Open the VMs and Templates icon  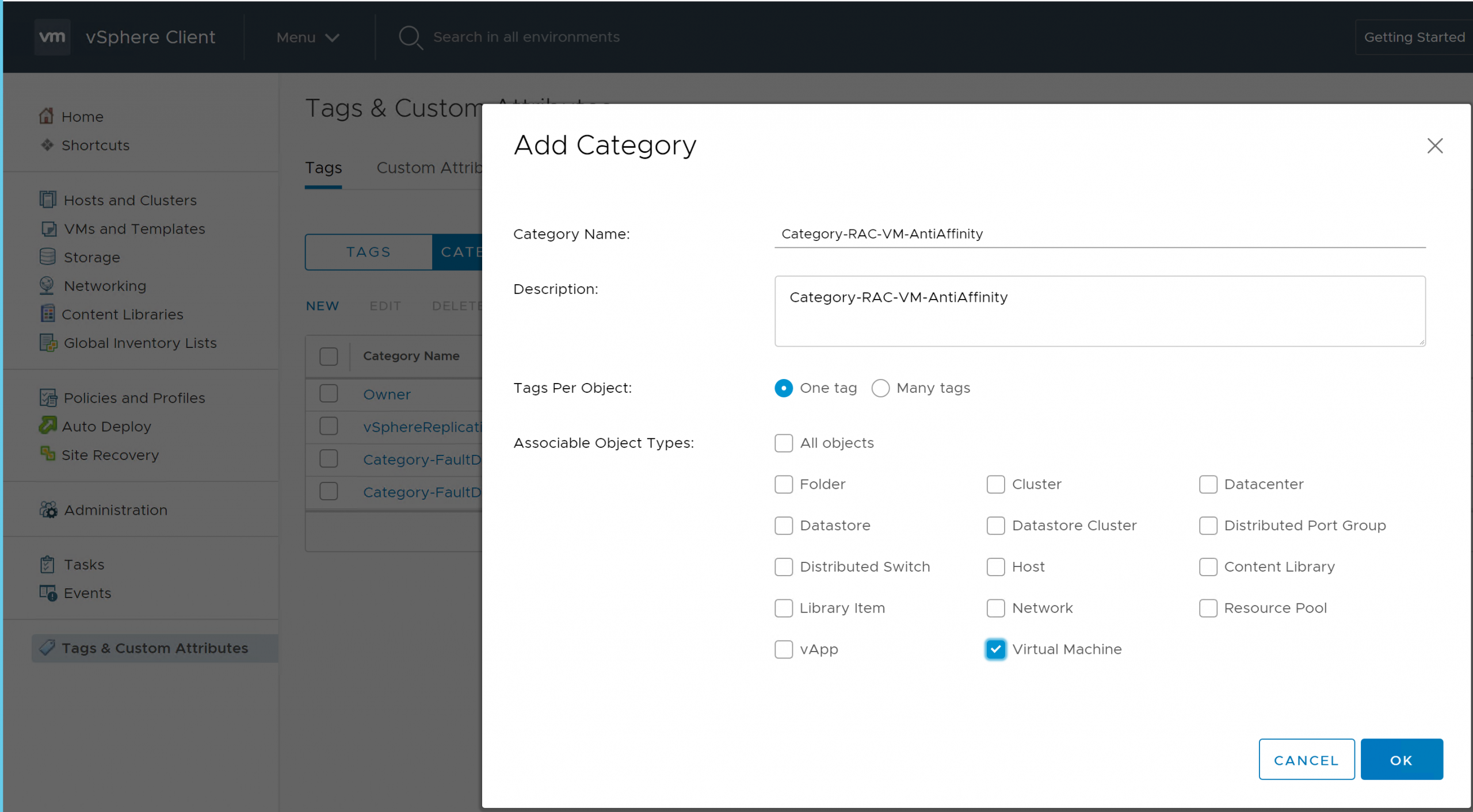coord(48,228)
